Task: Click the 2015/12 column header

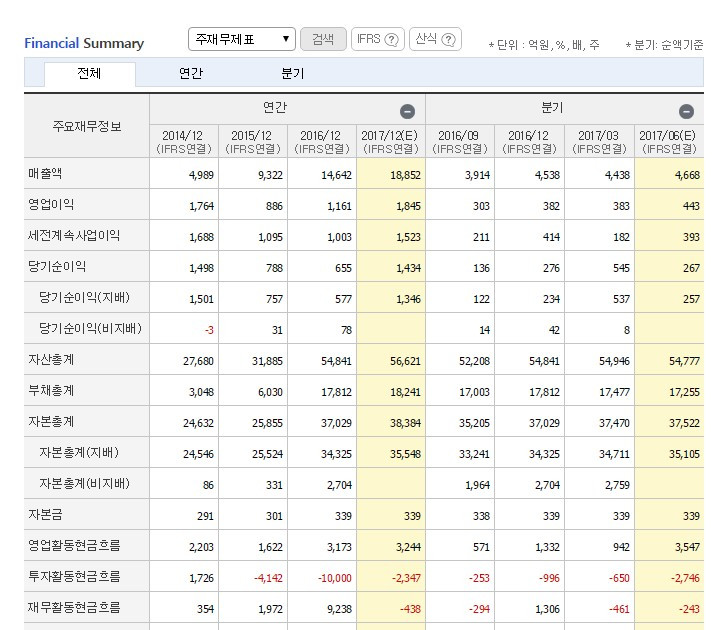Action: 253,142
